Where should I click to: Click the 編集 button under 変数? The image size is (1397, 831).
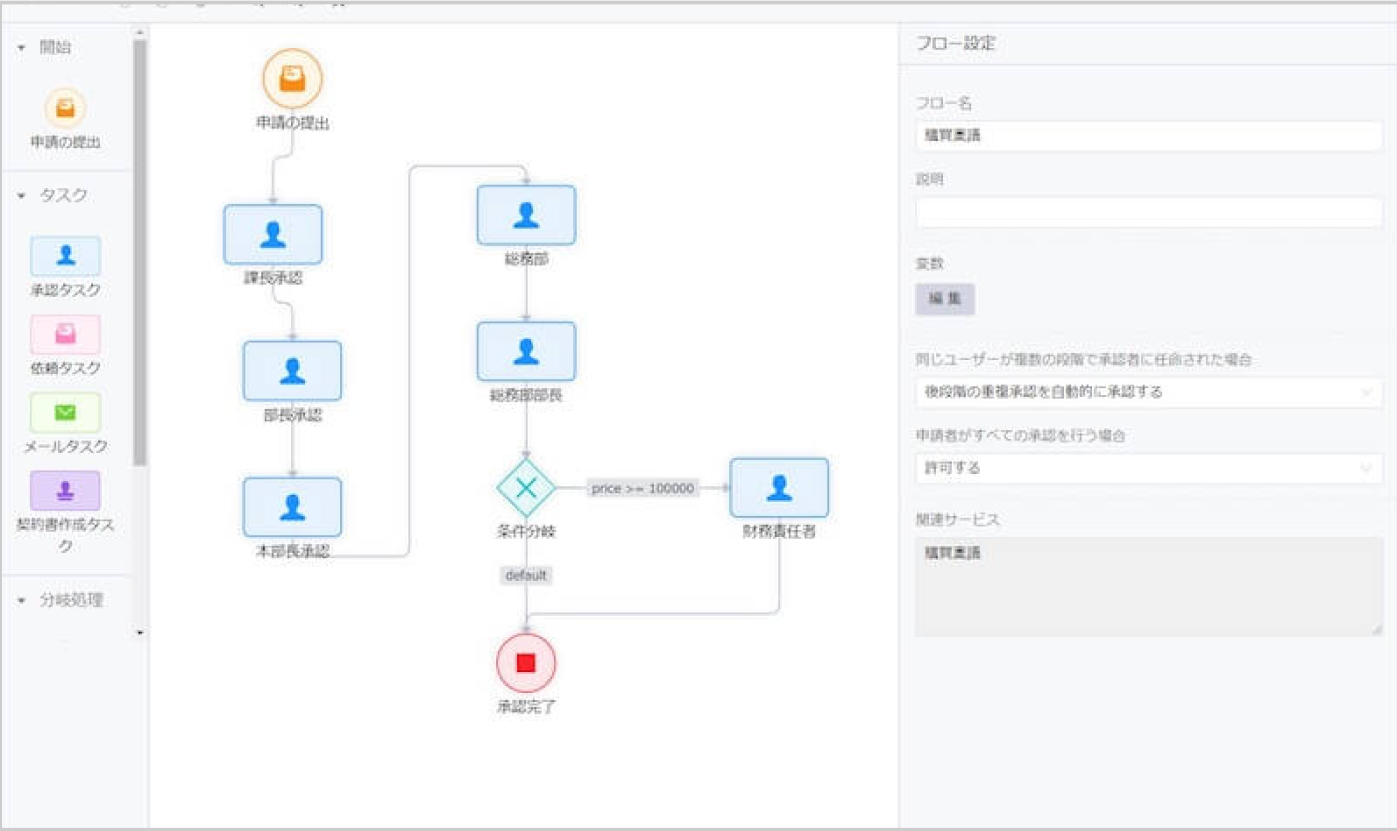coord(944,299)
